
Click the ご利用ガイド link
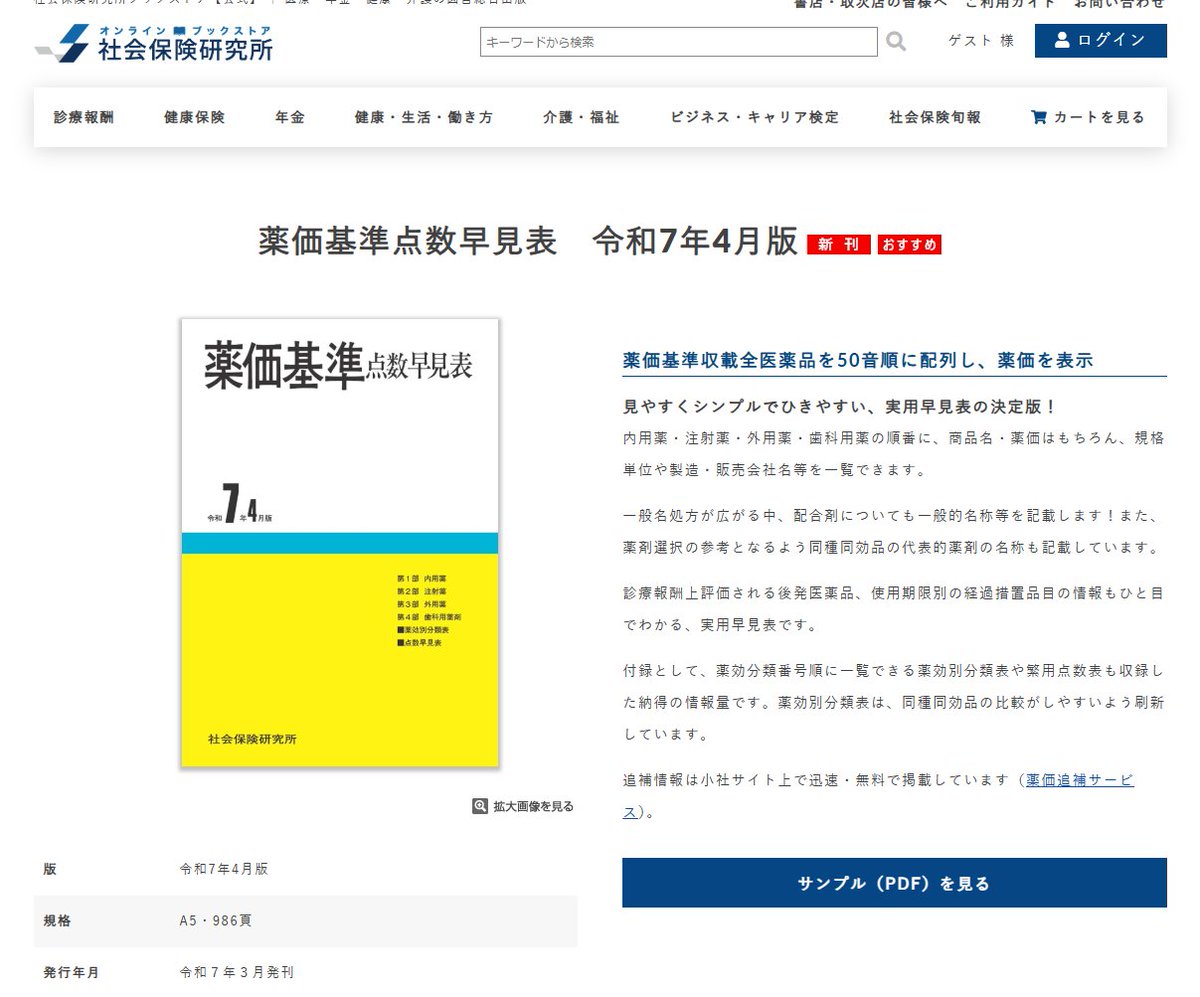coord(1010,4)
